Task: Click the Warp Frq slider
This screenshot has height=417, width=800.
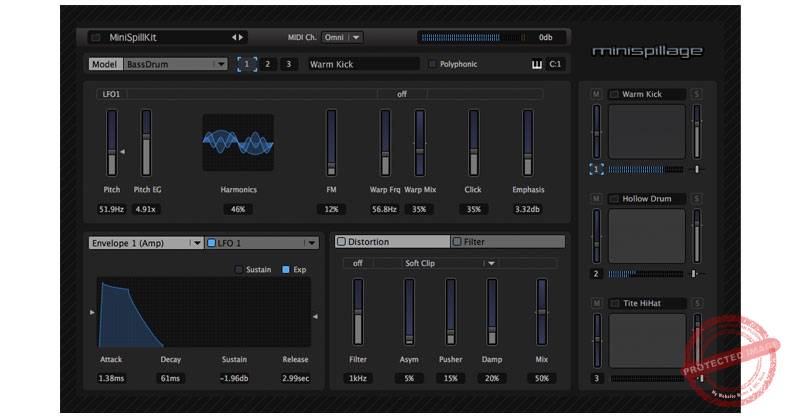Action: [385, 143]
